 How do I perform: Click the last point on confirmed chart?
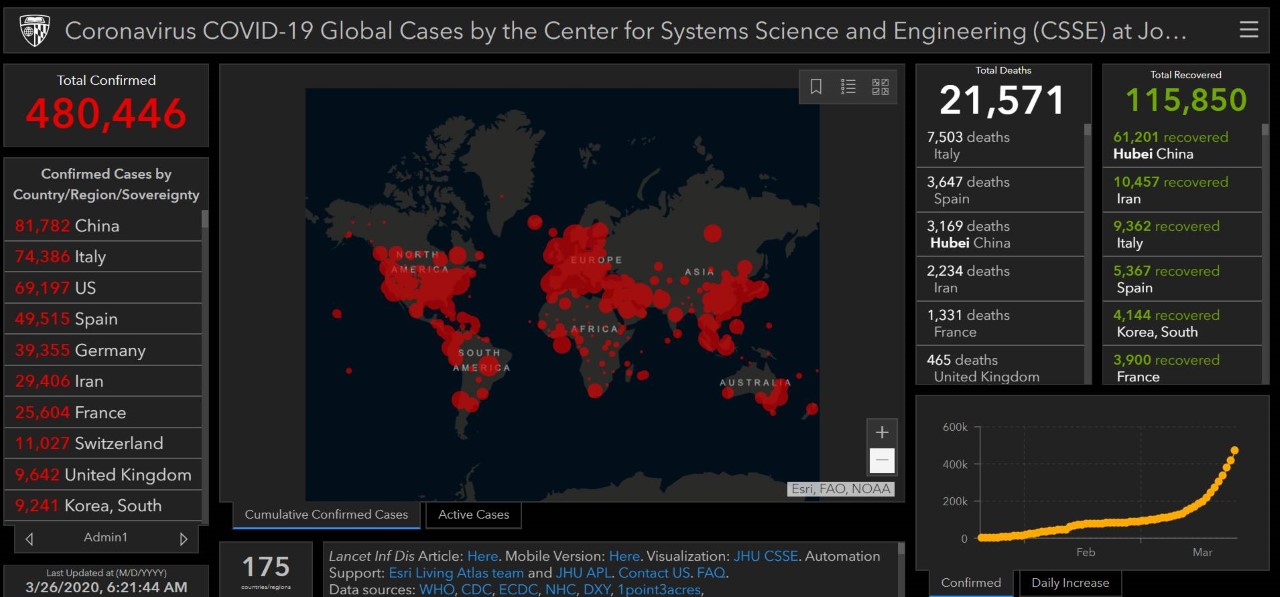[x=1234, y=450]
